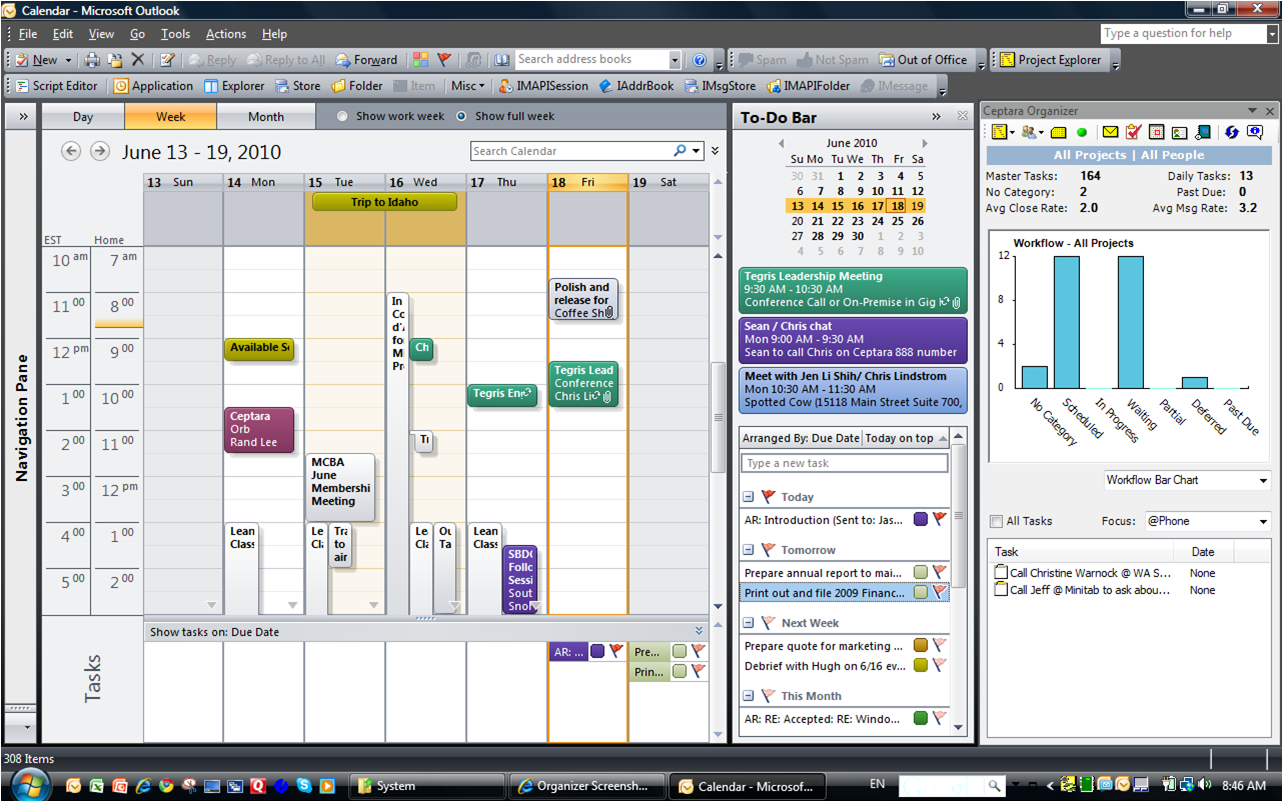Go to previous week with back arrow

click(70, 151)
